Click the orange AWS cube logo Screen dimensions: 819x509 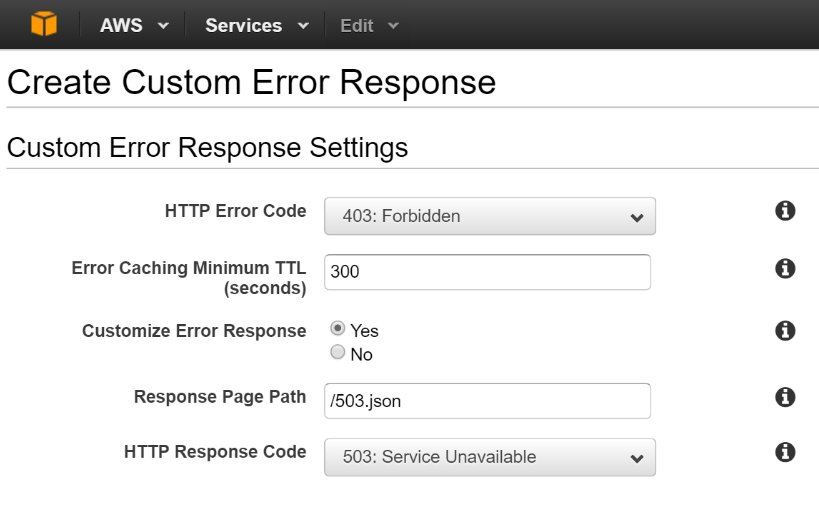(x=44, y=24)
